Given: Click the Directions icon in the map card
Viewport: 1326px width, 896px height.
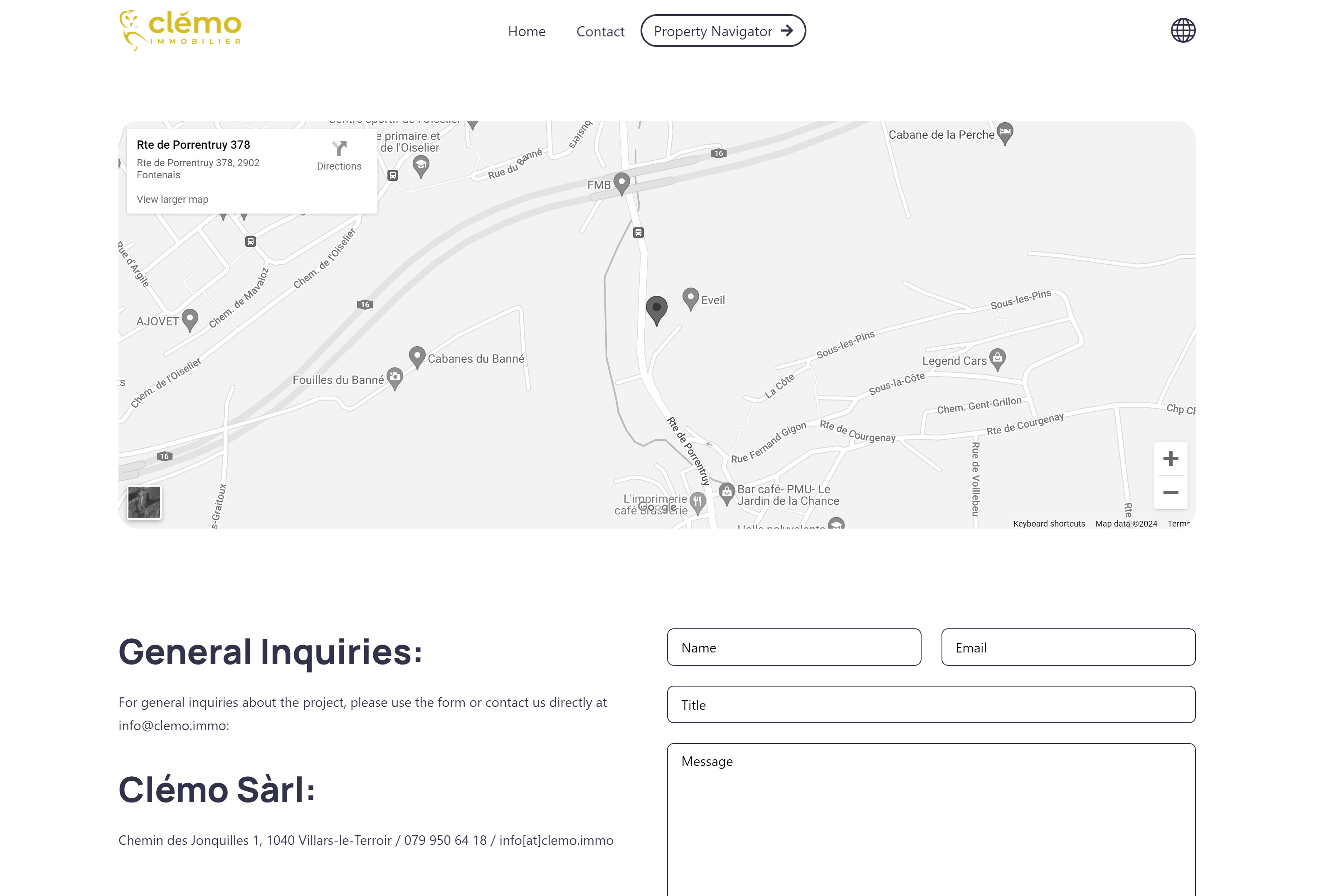Looking at the screenshot, I should (x=339, y=150).
